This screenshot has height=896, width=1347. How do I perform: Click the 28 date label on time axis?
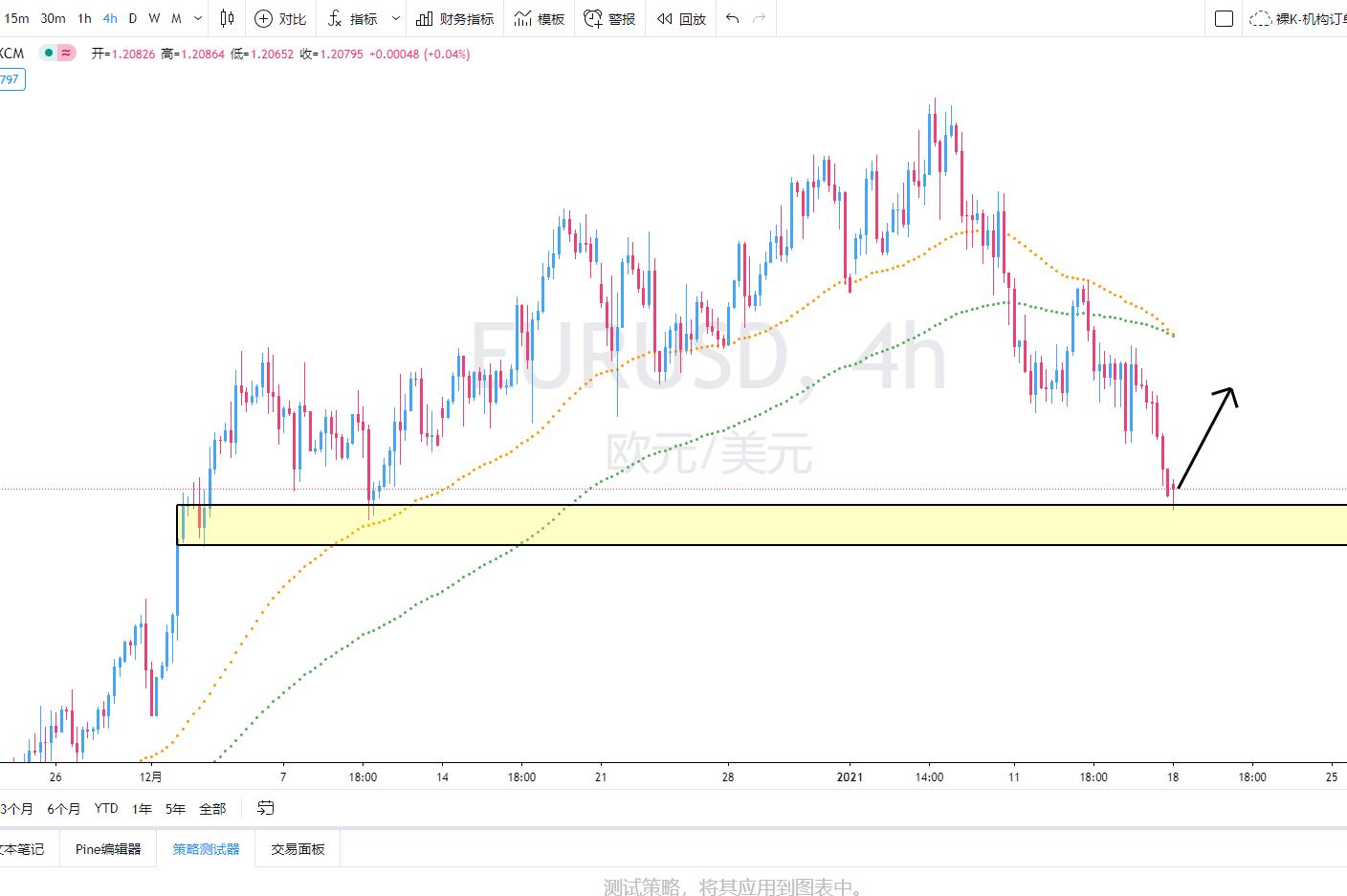pyautogui.click(x=728, y=776)
